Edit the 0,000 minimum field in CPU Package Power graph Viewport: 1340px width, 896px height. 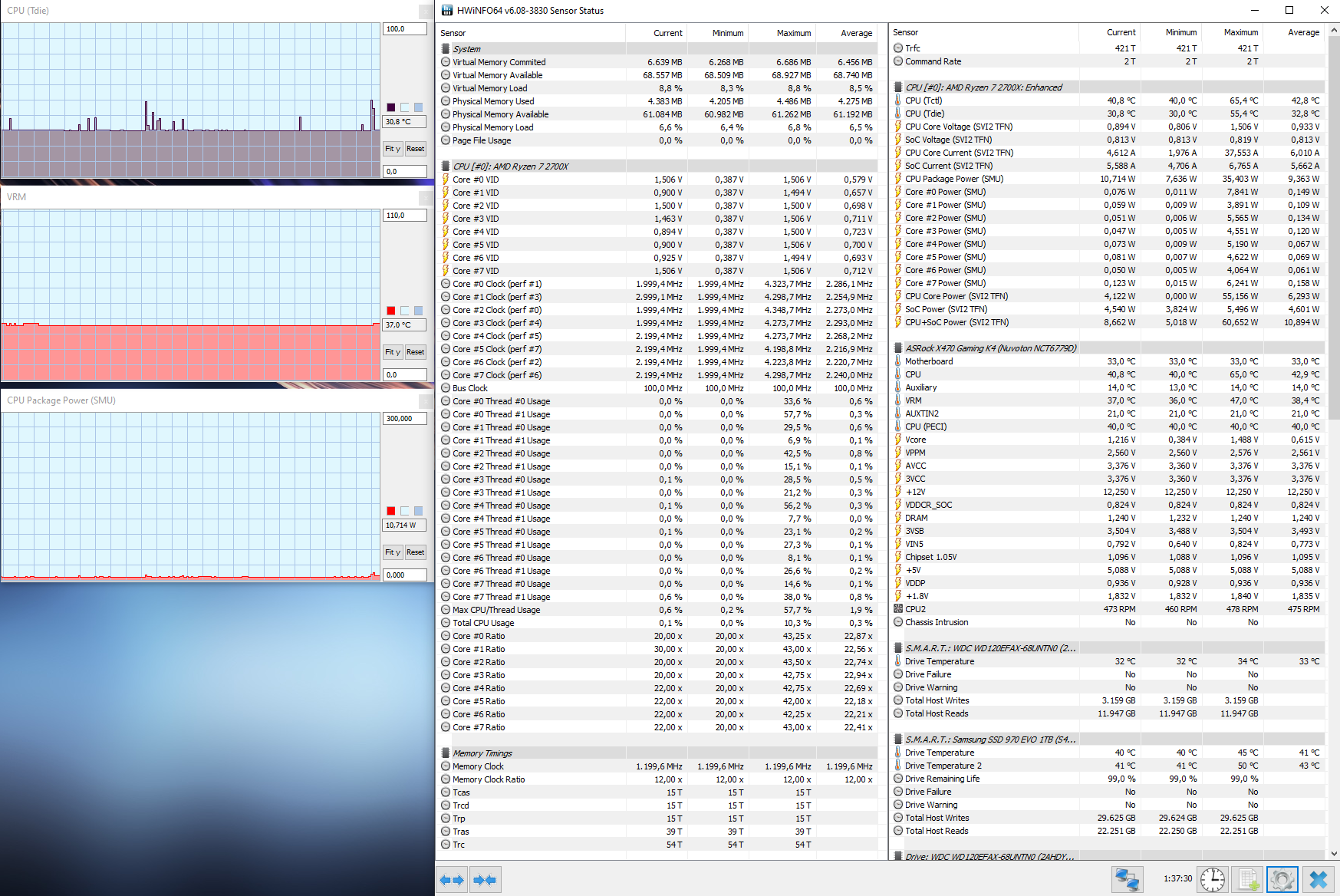pyautogui.click(x=405, y=575)
